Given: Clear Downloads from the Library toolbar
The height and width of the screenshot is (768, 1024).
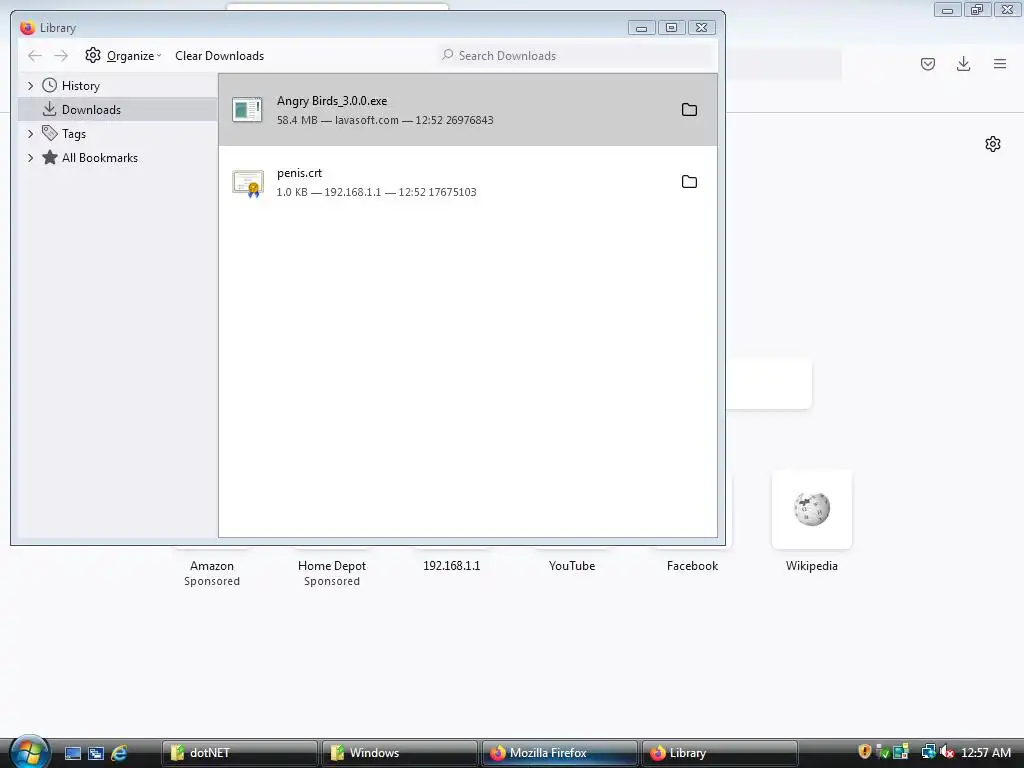Looking at the screenshot, I should pos(219,56).
